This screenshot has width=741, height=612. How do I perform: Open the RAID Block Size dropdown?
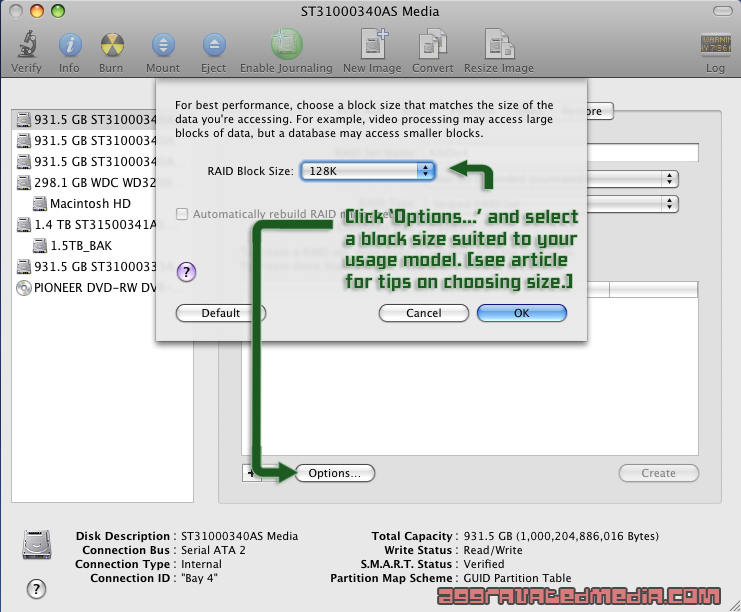pos(368,171)
